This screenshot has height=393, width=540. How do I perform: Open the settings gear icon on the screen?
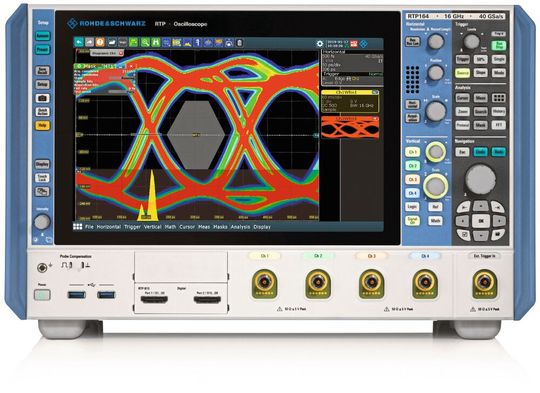click(x=320, y=44)
